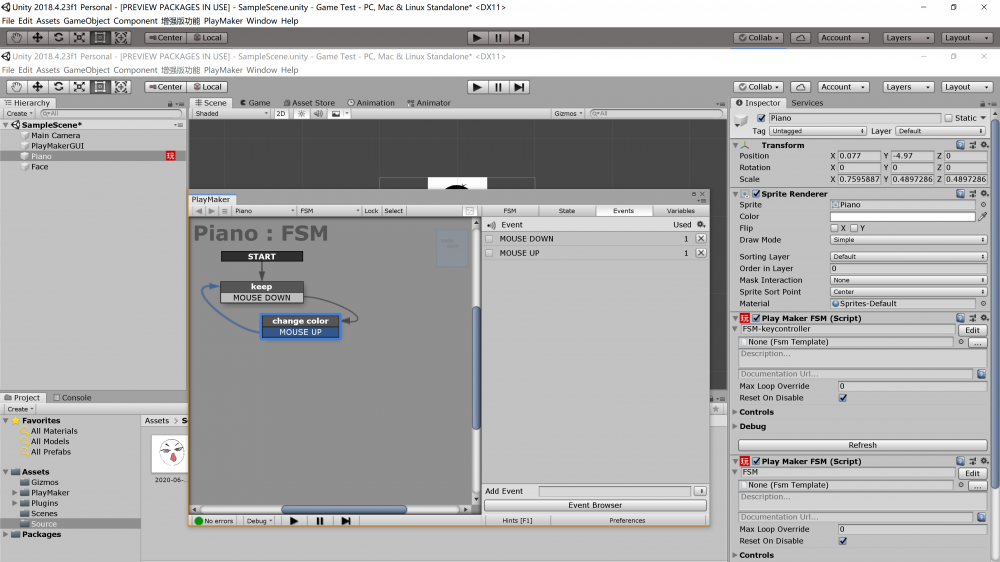The height and width of the screenshot is (562, 1000).
Task: Toggle scene audio speaker icon
Action: pos(318,114)
